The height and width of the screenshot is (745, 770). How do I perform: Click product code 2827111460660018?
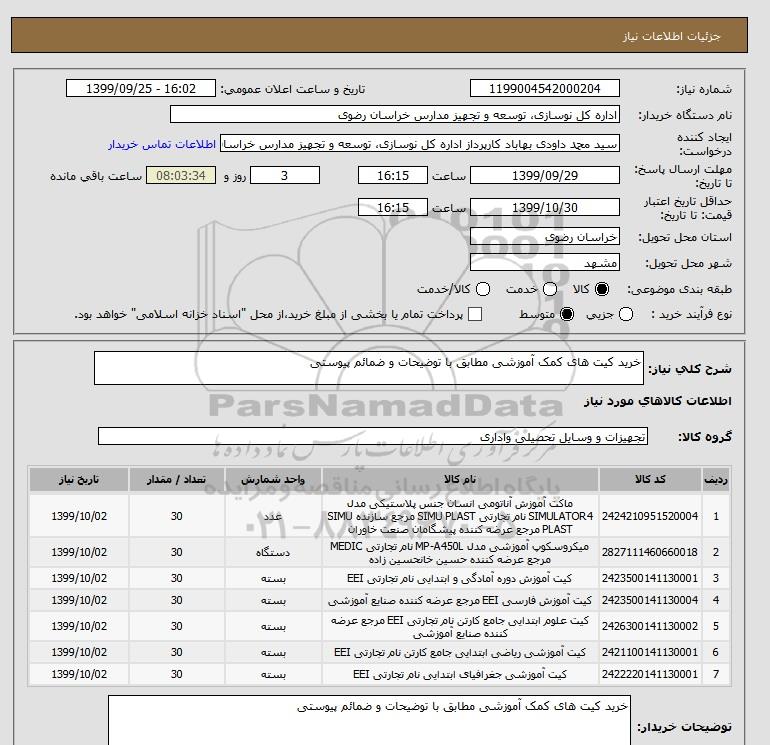click(x=650, y=552)
